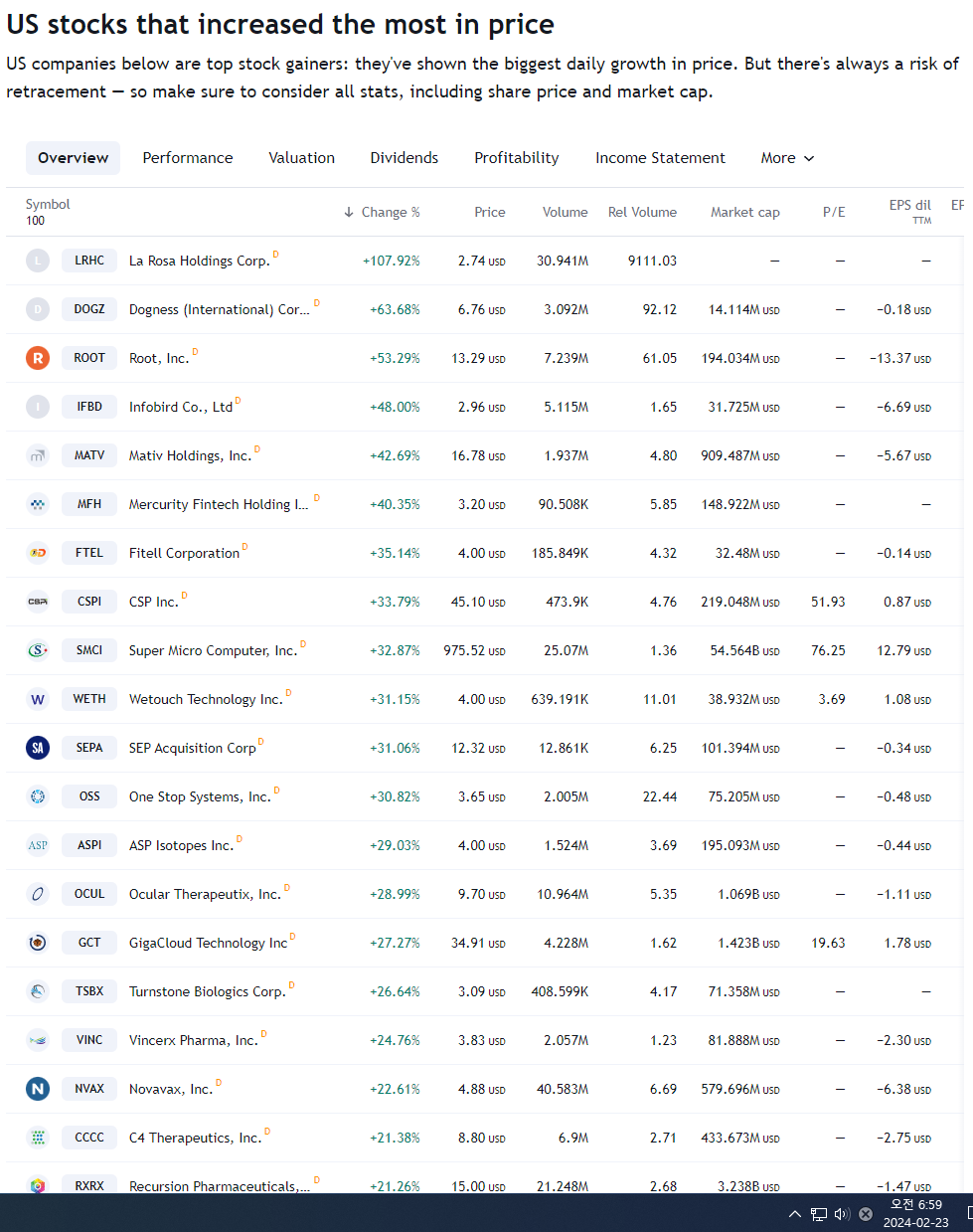
Task: Click the Infobird Co. logo icon
Action: coord(38,407)
